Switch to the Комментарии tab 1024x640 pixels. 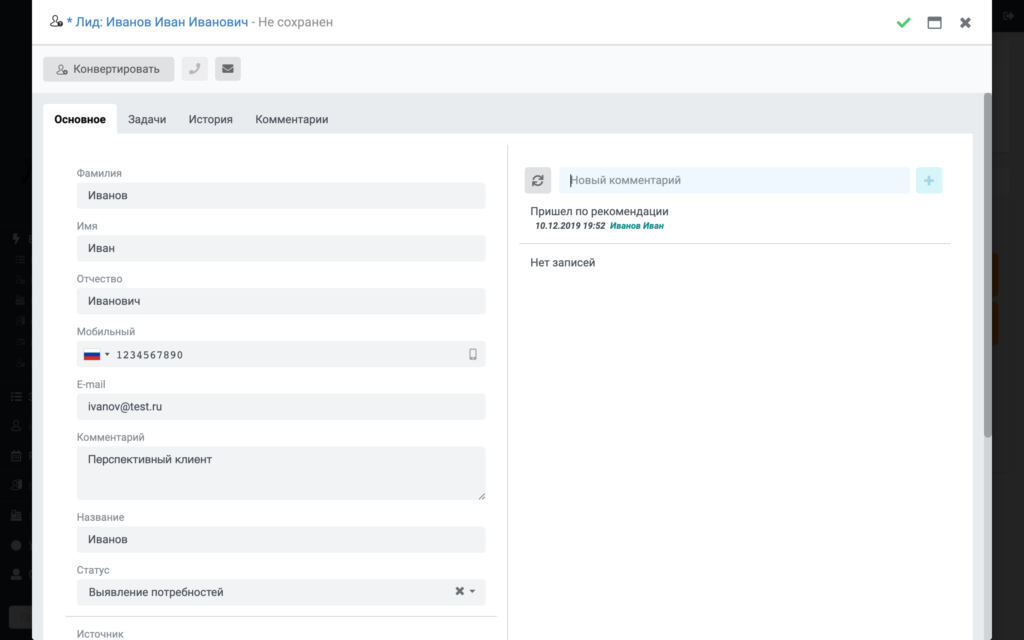(292, 120)
